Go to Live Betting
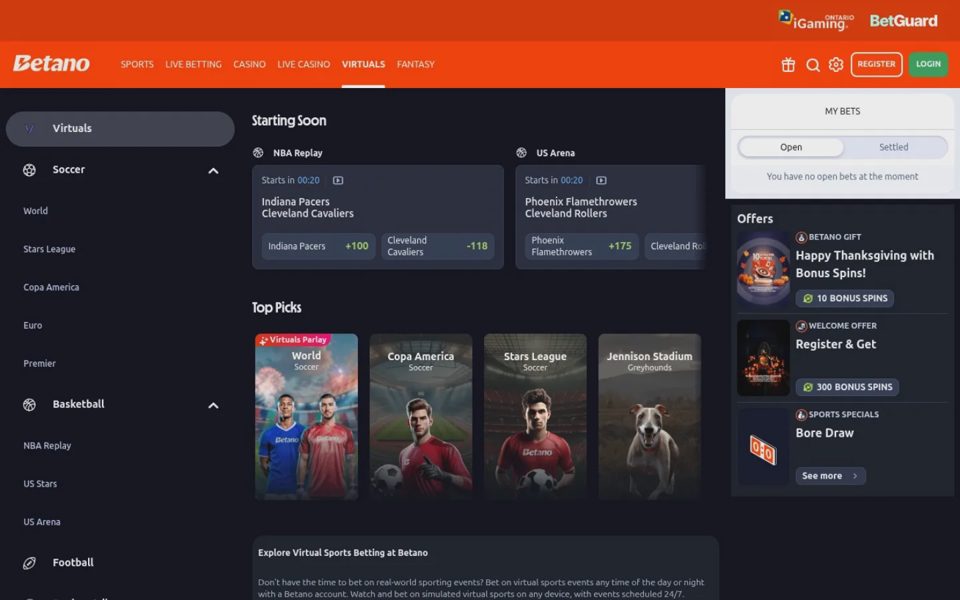 click(x=193, y=64)
